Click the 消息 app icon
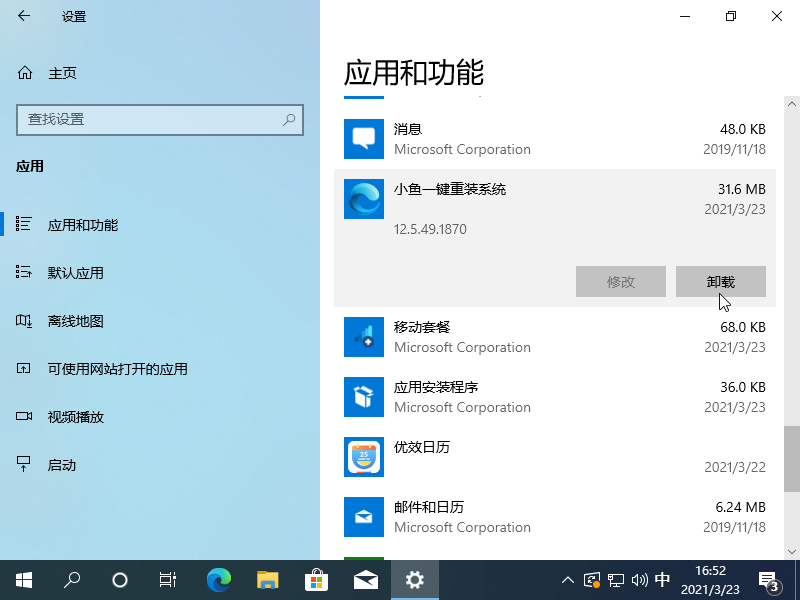 [364, 139]
